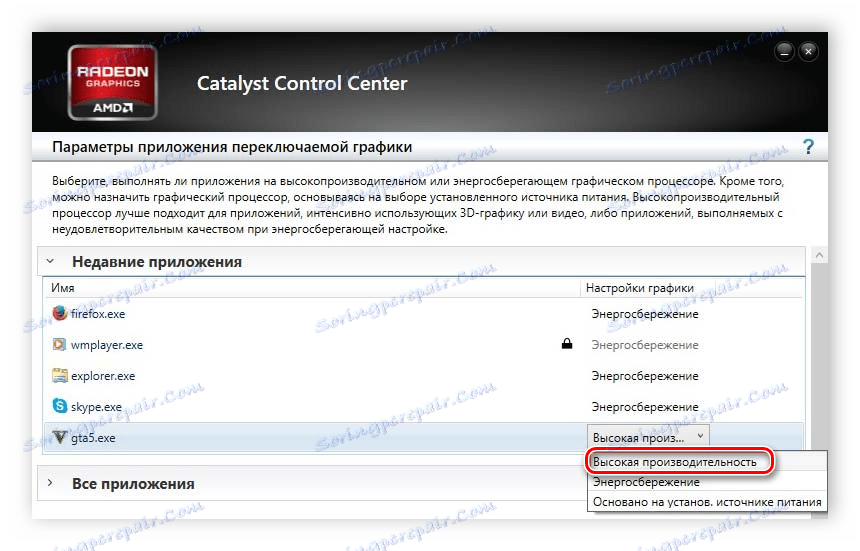860x551 pixels.
Task: Click the firefox.exe application icon
Action: point(59,314)
